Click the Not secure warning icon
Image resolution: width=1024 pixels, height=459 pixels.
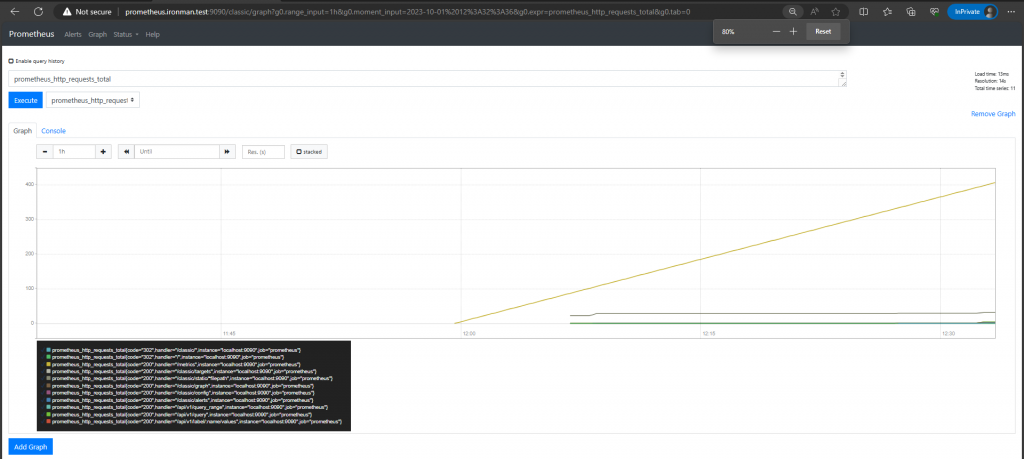pyautogui.click(x=66, y=12)
